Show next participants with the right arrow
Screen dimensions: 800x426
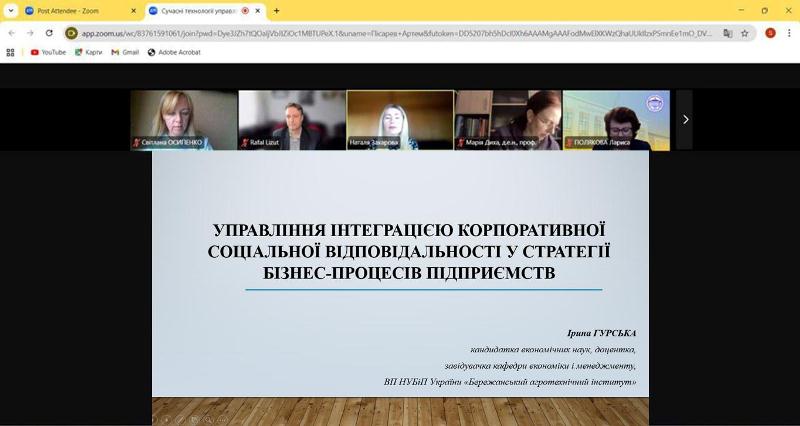pyautogui.click(x=685, y=119)
